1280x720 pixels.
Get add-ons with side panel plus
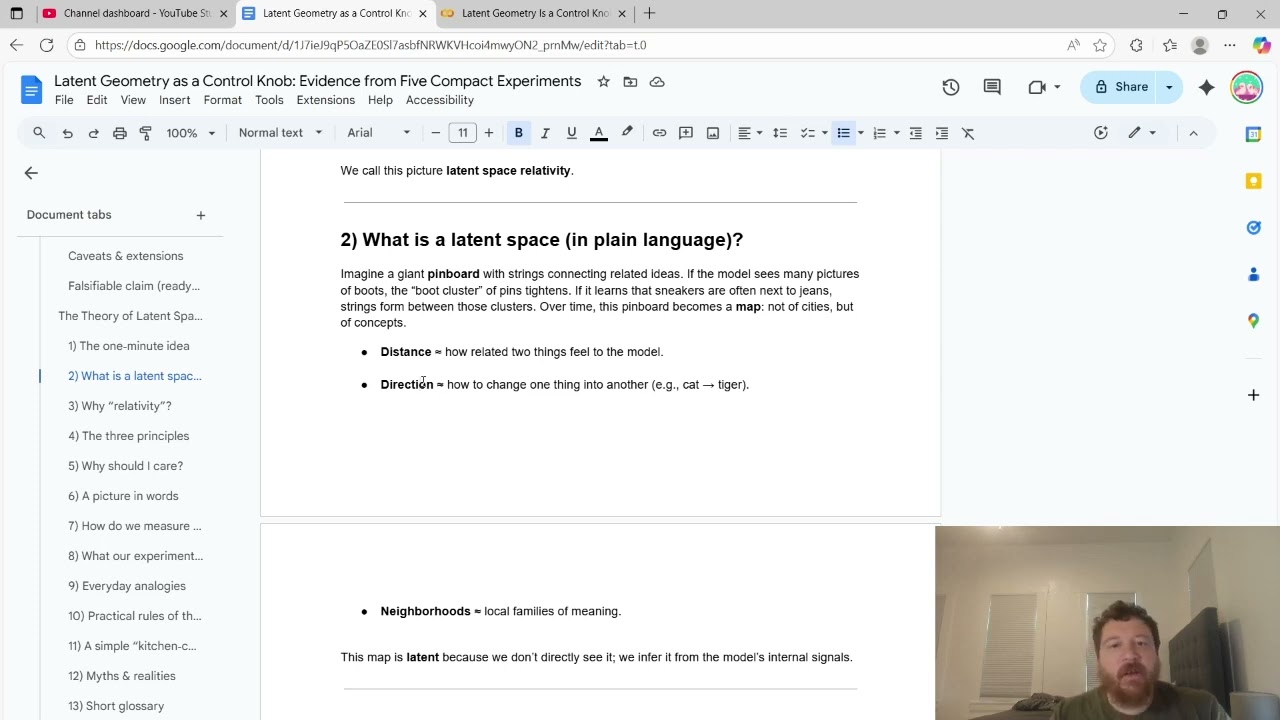coord(1253,395)
